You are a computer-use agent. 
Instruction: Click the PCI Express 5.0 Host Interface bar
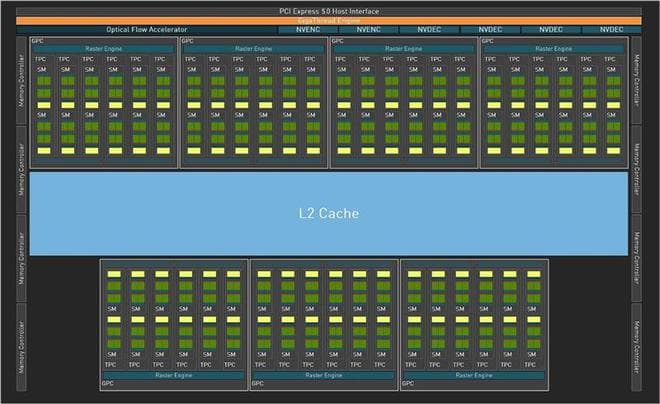pyautogui.click(x=329, y=10)
